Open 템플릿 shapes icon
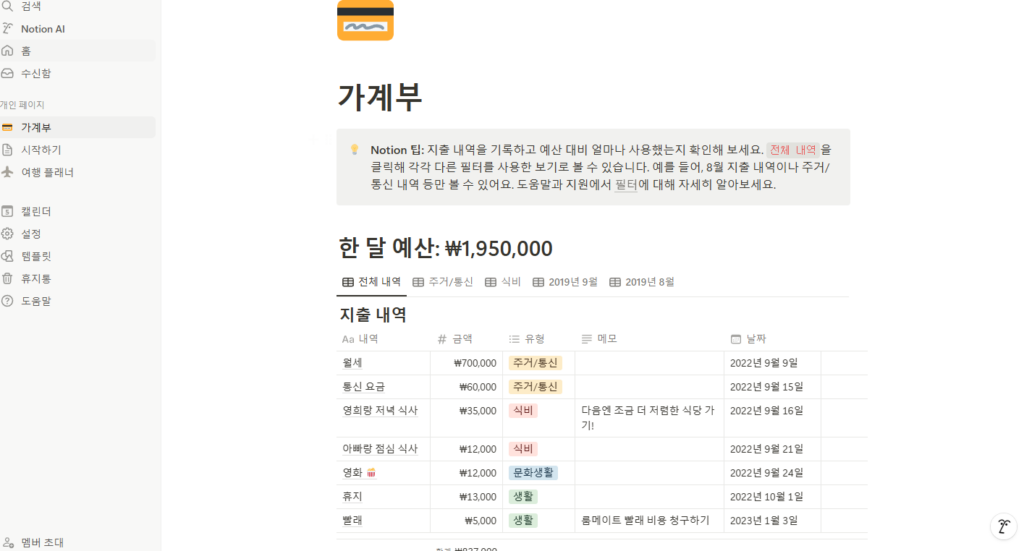The width and height of the screenshot is (1024, 551). coord(7,256)
